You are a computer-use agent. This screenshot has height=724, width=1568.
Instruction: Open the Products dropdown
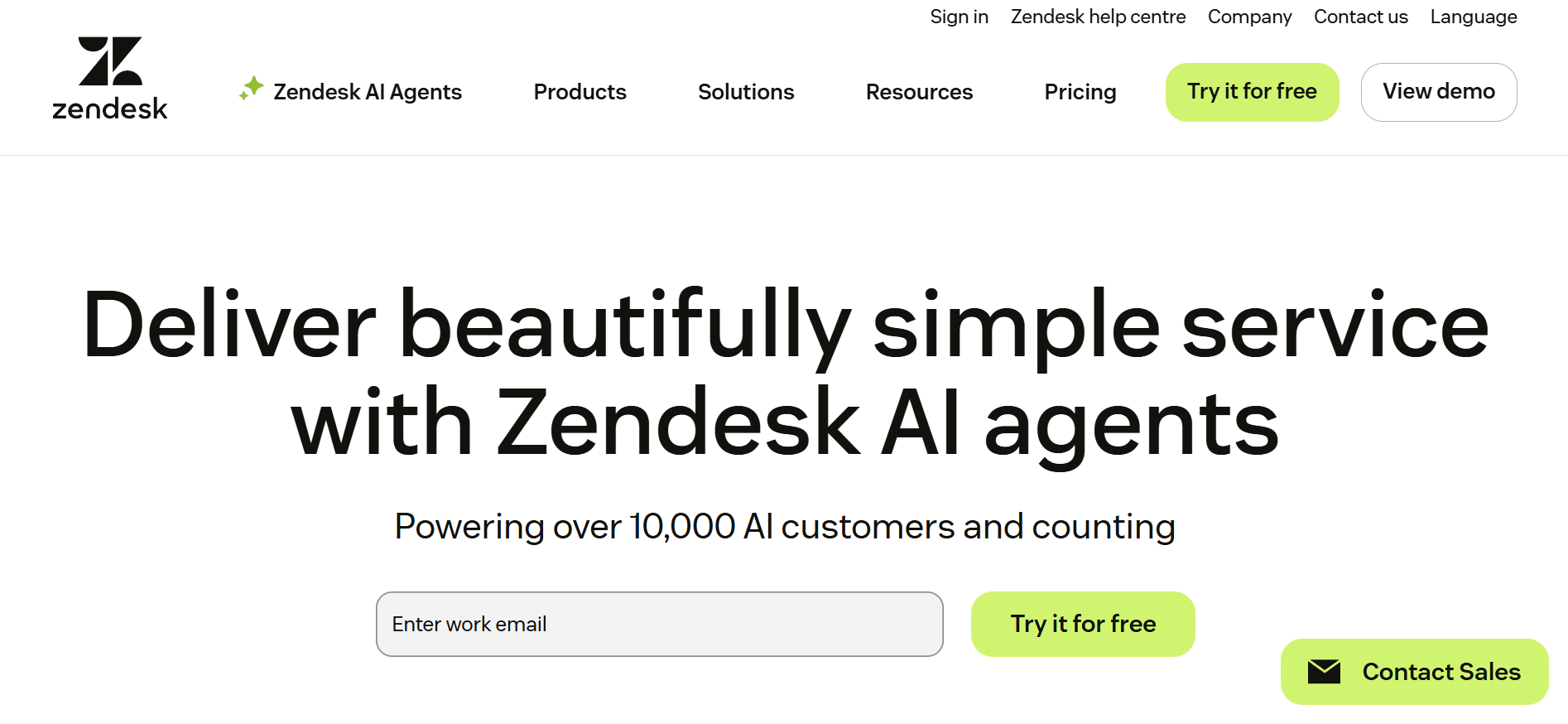click(x=580, y=92)
